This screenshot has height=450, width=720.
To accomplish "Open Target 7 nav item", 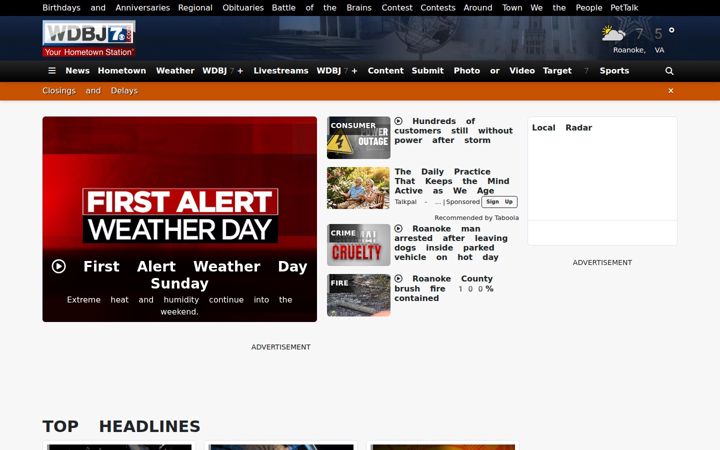I will coord(566,71).
